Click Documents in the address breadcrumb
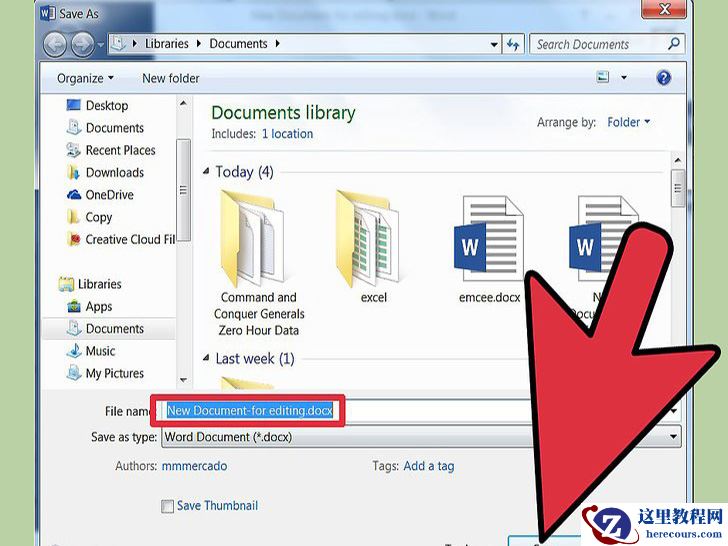728x546 pixels. (x=238, y=44)
